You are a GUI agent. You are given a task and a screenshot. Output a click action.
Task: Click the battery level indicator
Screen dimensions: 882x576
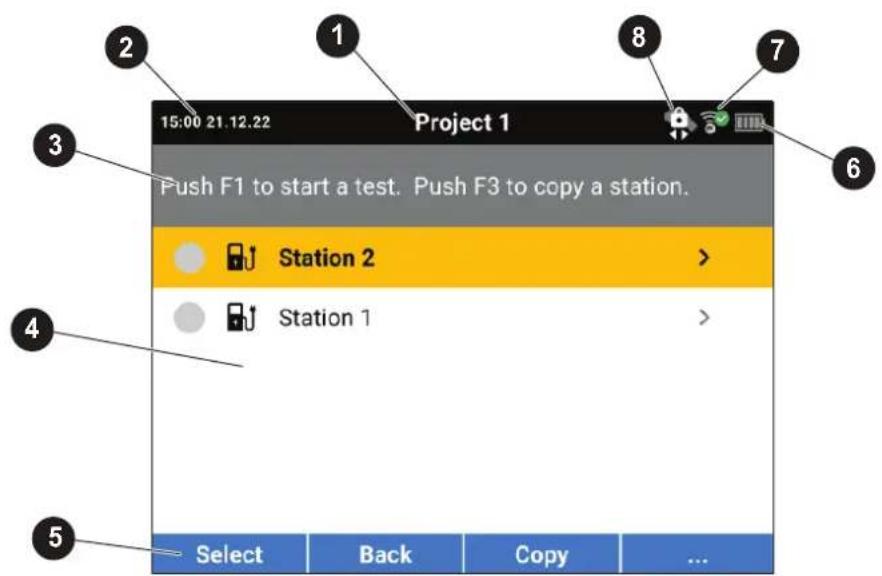point(749,122)
